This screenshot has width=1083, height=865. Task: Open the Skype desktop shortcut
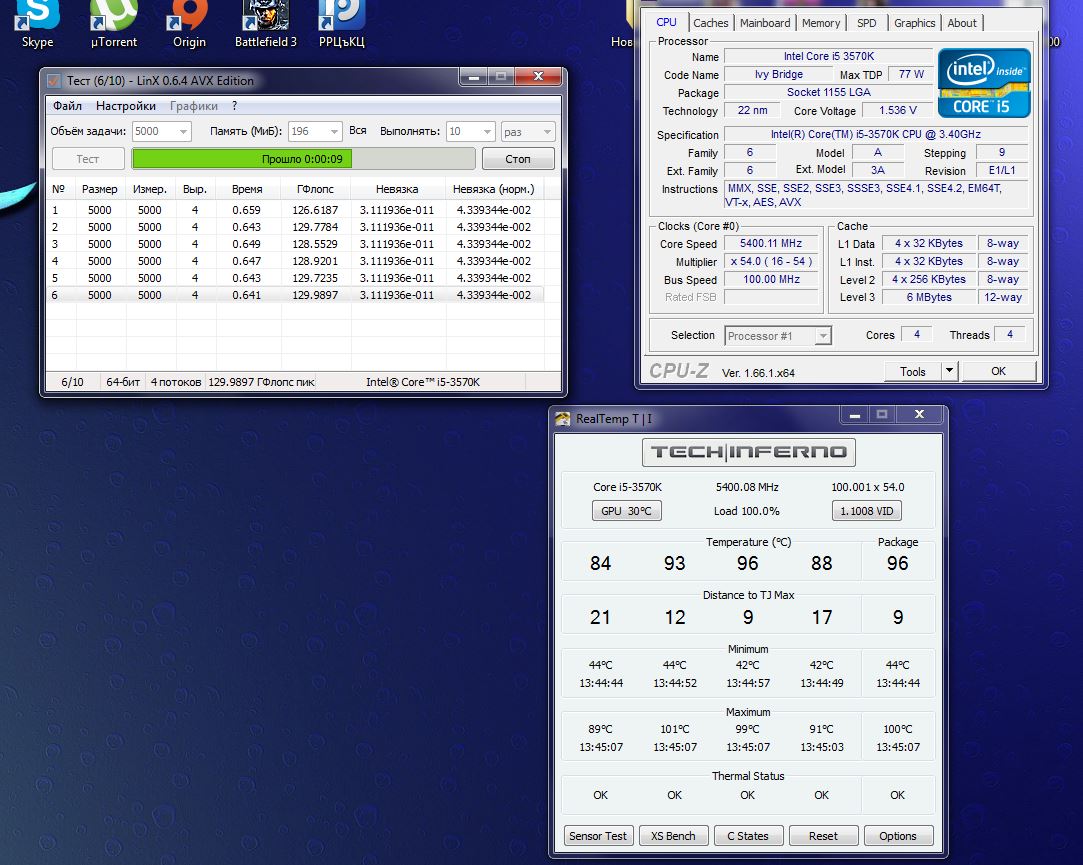click(37, 23)
